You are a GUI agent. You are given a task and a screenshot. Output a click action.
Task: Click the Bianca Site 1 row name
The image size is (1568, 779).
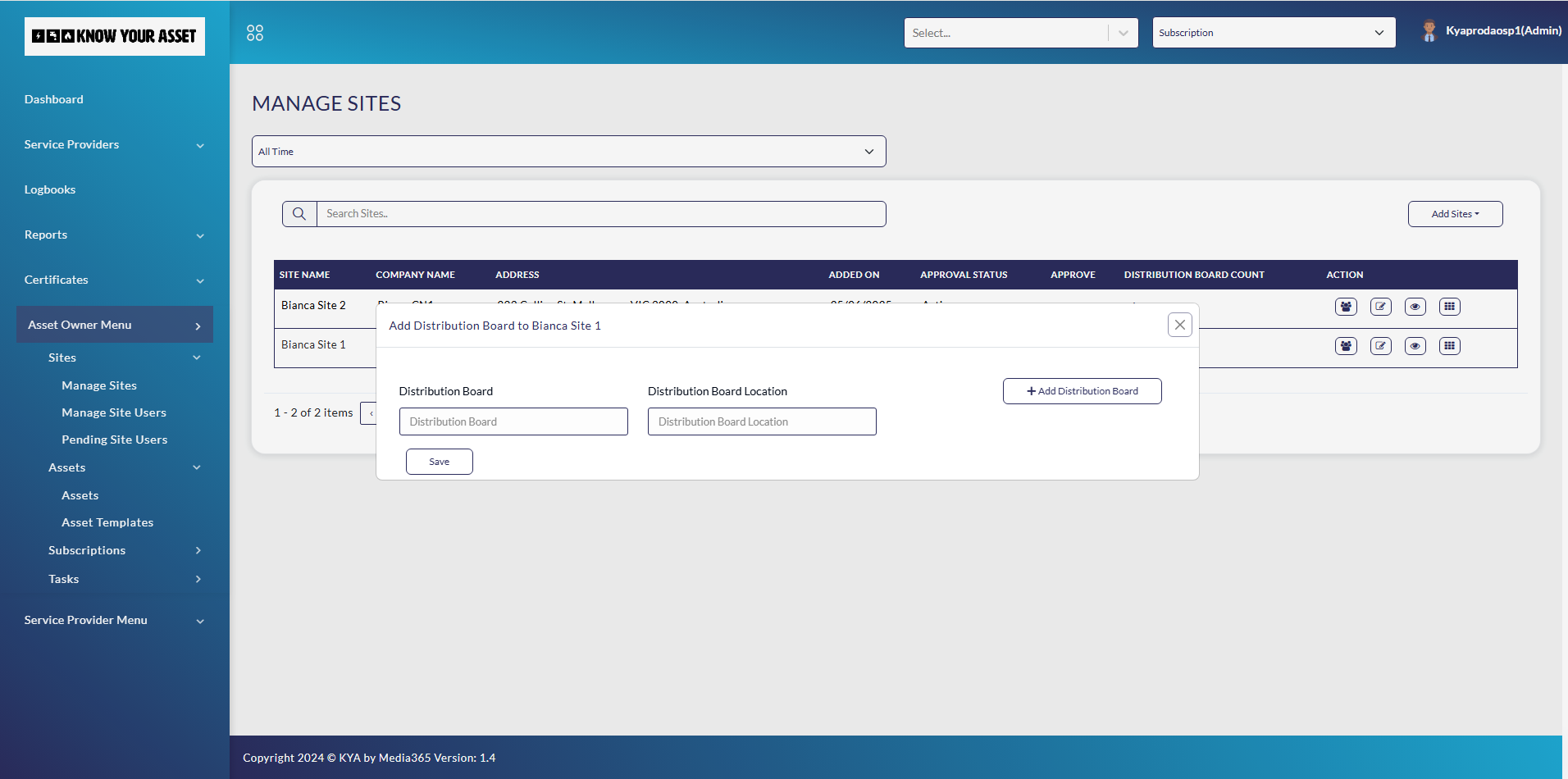click(x=313, y=344)
